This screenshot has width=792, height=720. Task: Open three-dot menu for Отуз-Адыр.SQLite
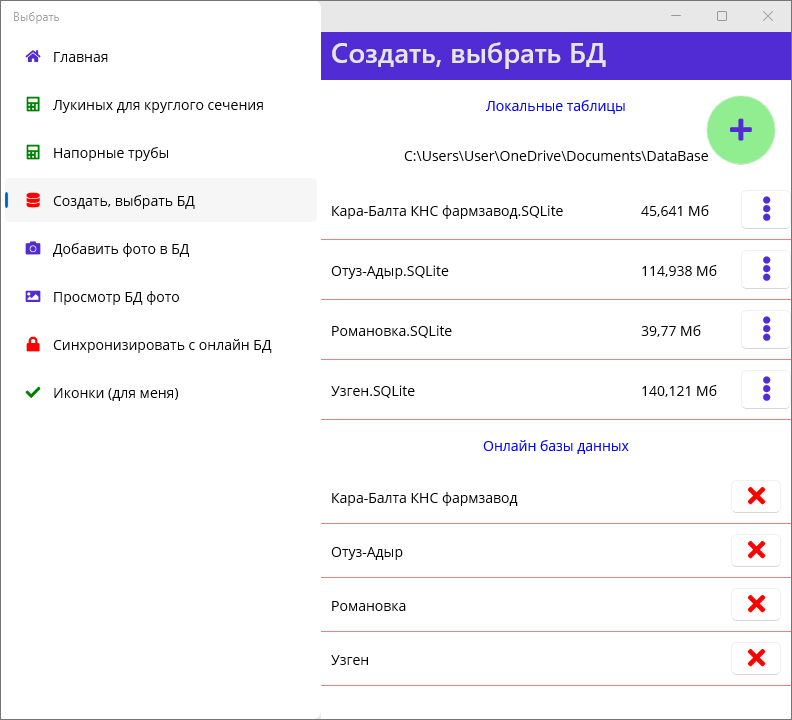point(766,270)
